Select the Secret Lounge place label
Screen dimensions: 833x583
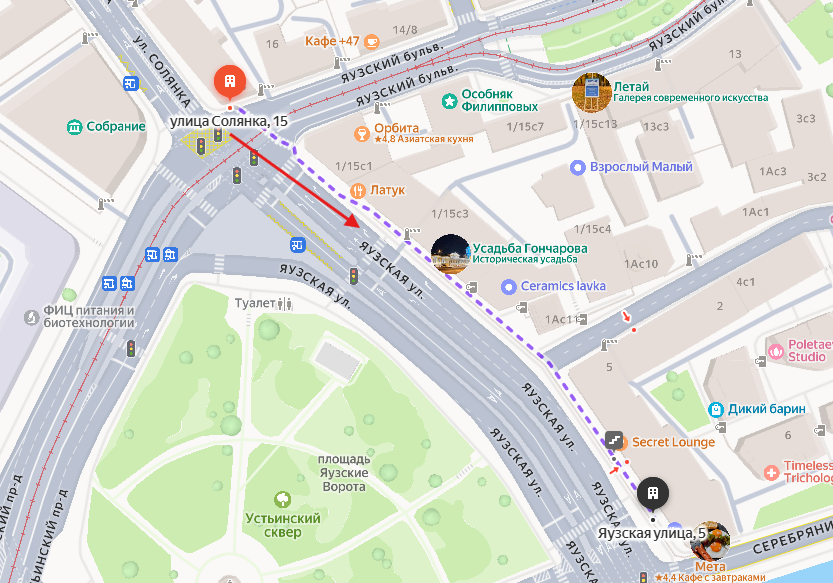click(673, 442)
